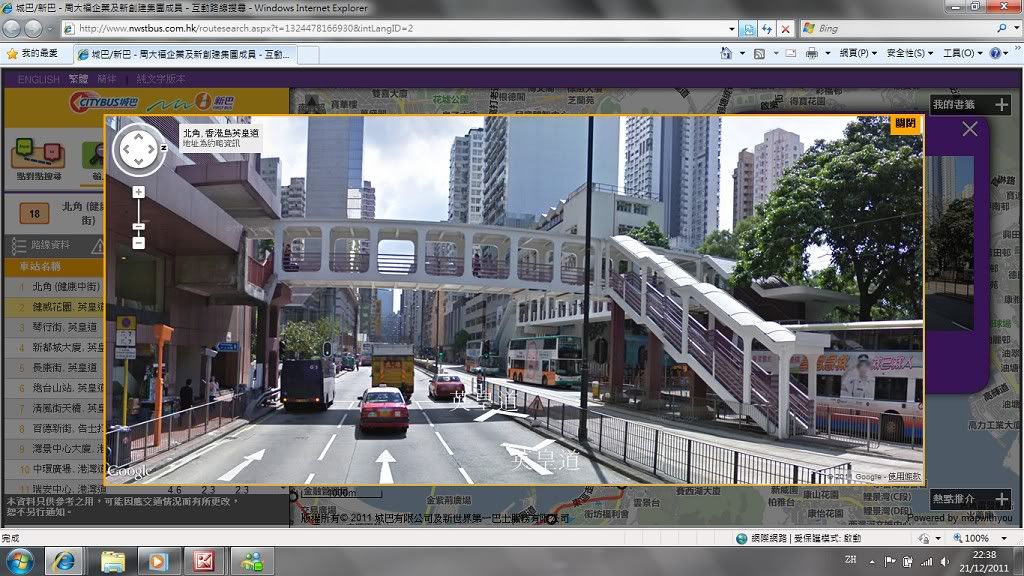
Task: Refresh the page with the Refresh icon
Action: coord(767,29)
